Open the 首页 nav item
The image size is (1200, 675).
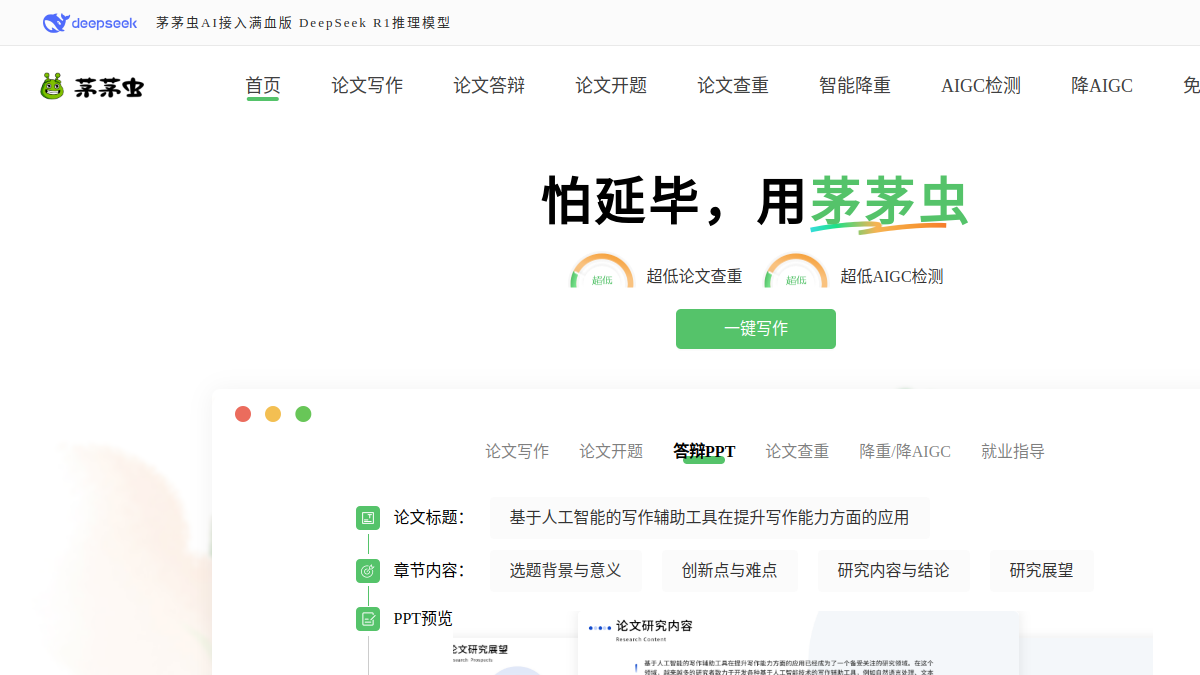click(x=263, y=86)
